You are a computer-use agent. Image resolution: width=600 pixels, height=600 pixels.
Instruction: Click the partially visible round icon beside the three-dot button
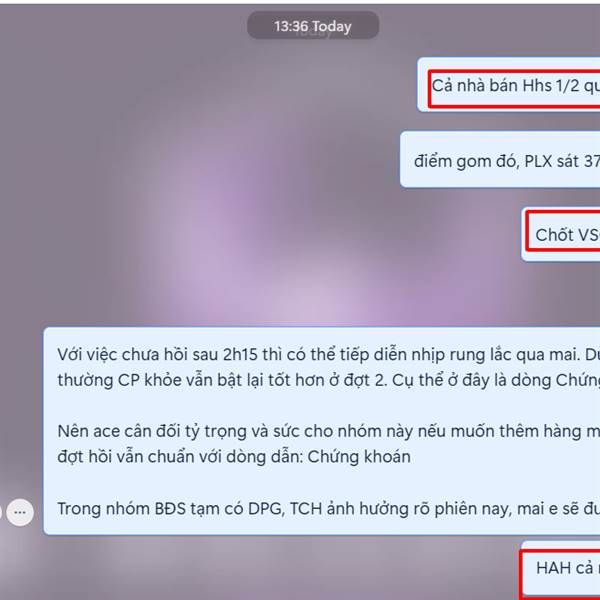point(1,512)
